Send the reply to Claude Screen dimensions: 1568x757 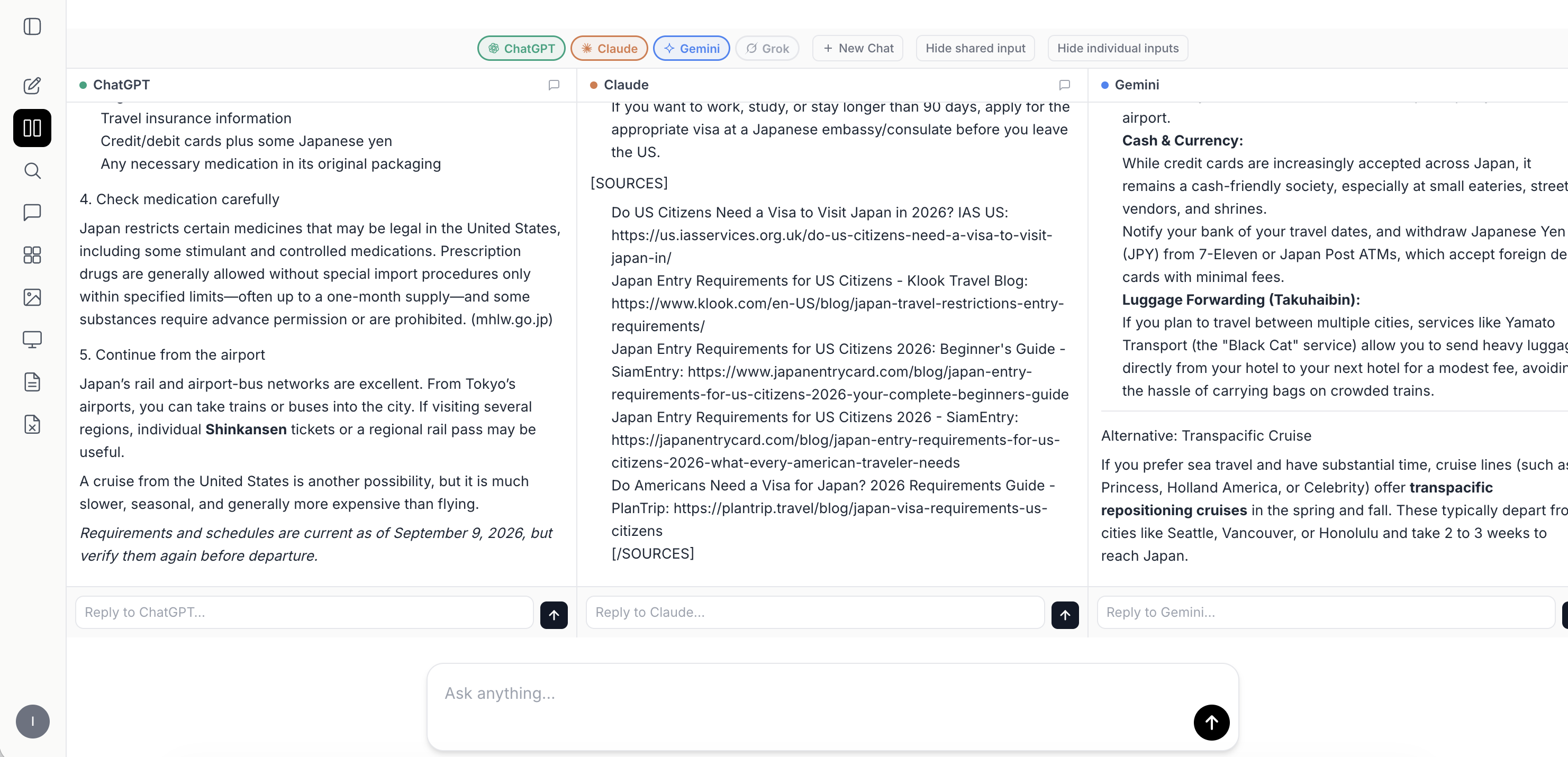tap(1065, 615)
